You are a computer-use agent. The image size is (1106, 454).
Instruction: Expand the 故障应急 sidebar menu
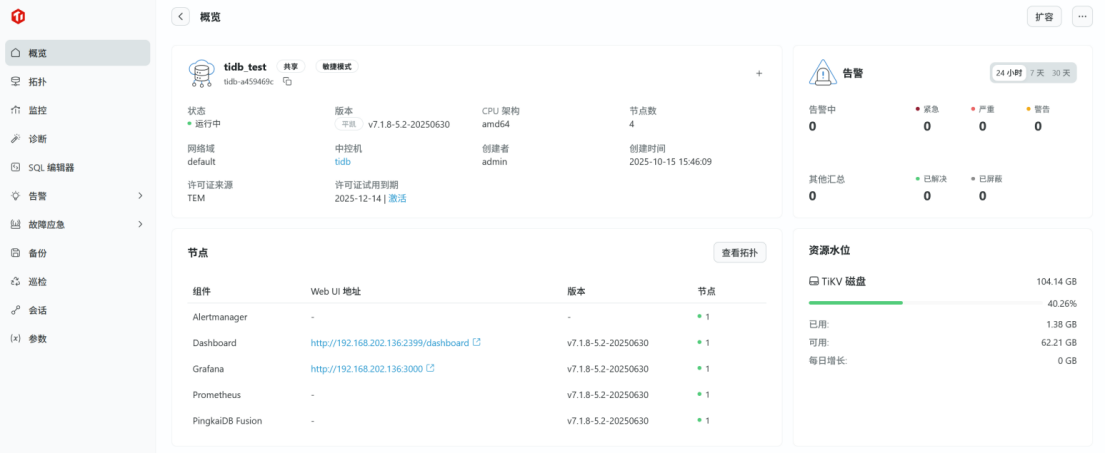[140, 225]
